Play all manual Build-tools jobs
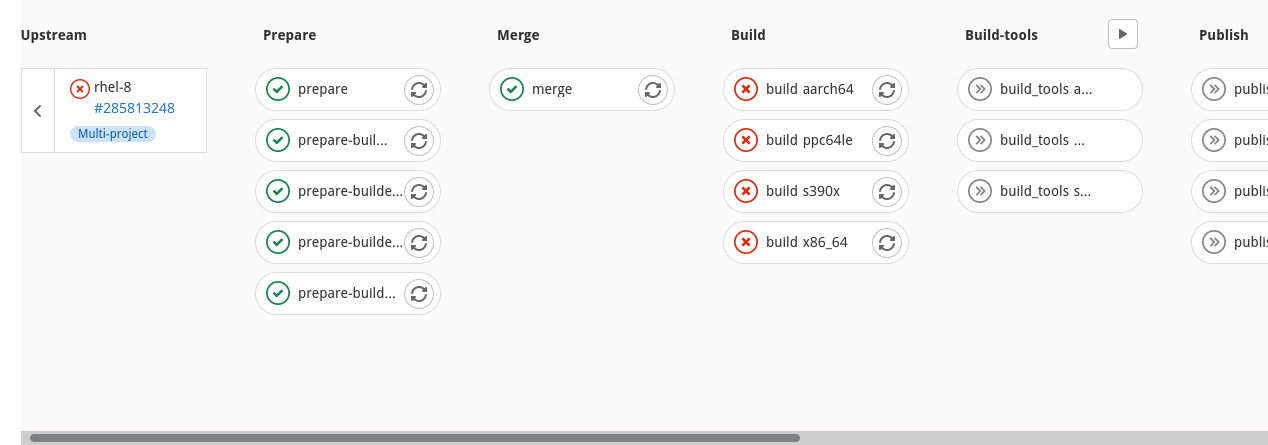Image resolution: width=1268 pixels, height=445 pixels. point(1122,34)
